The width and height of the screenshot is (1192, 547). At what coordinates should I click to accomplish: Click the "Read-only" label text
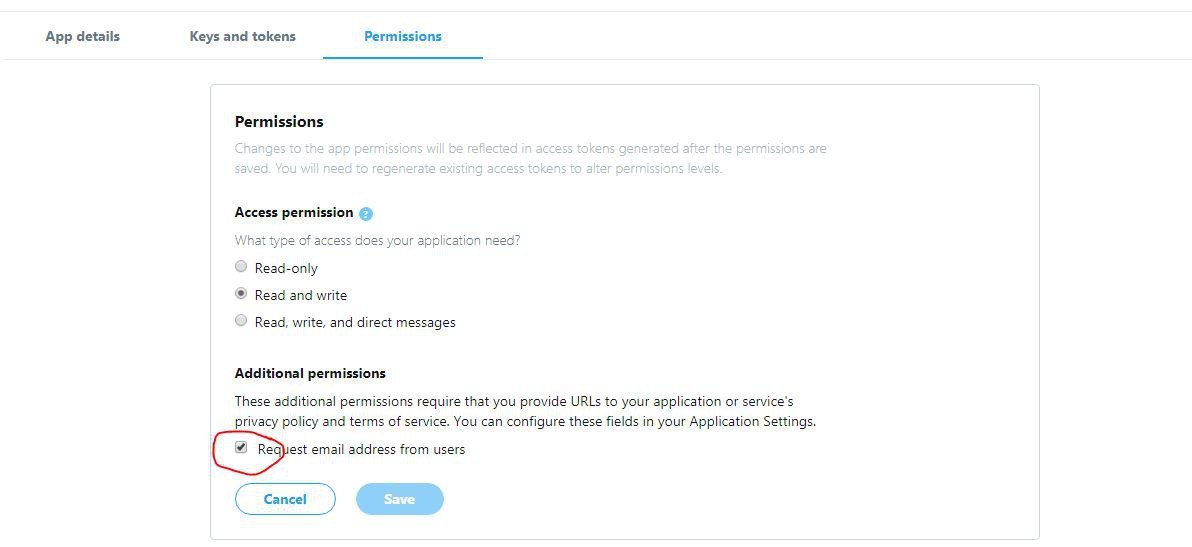click(x=286, y=268)
